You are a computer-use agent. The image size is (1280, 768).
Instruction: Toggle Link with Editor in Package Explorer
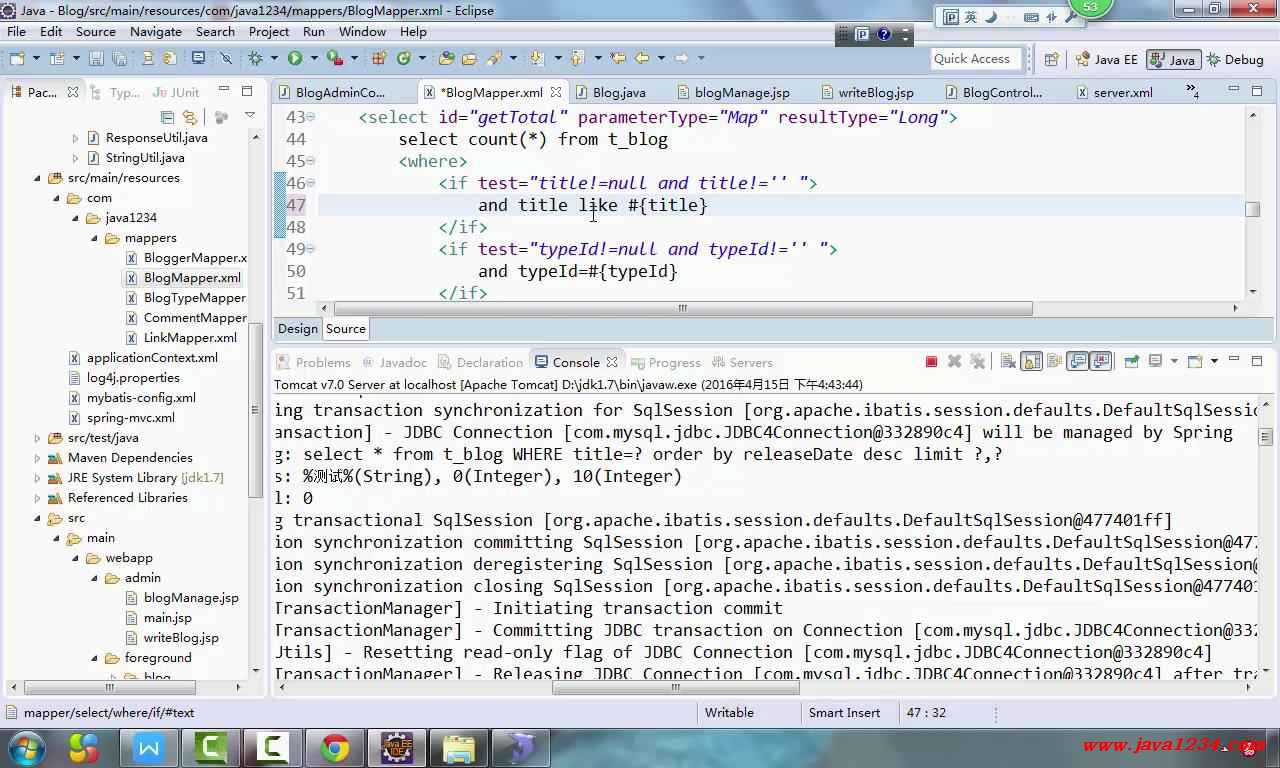(x=189, y=117)
